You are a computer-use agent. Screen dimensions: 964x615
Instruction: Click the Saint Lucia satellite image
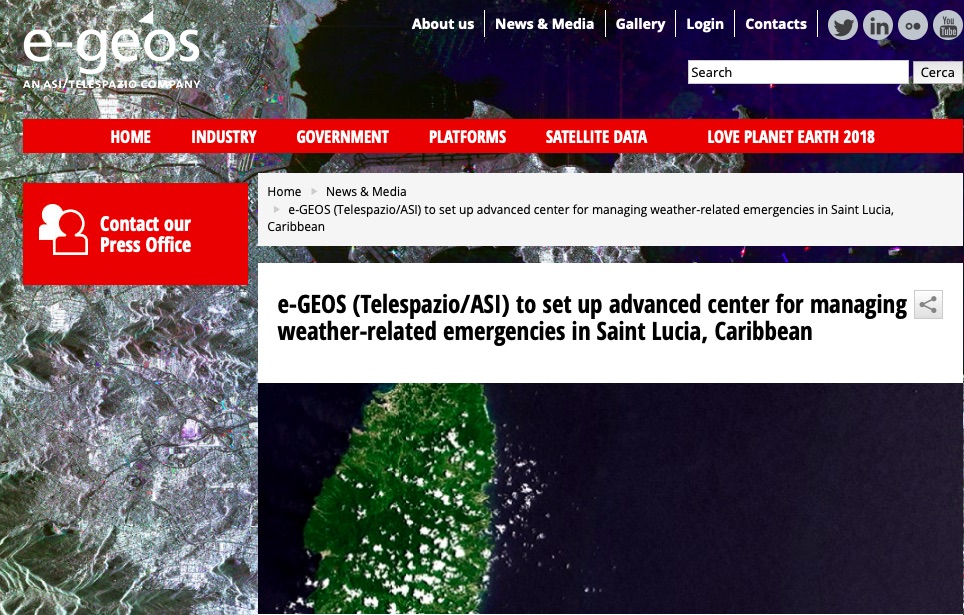click(x=610, y=498)
